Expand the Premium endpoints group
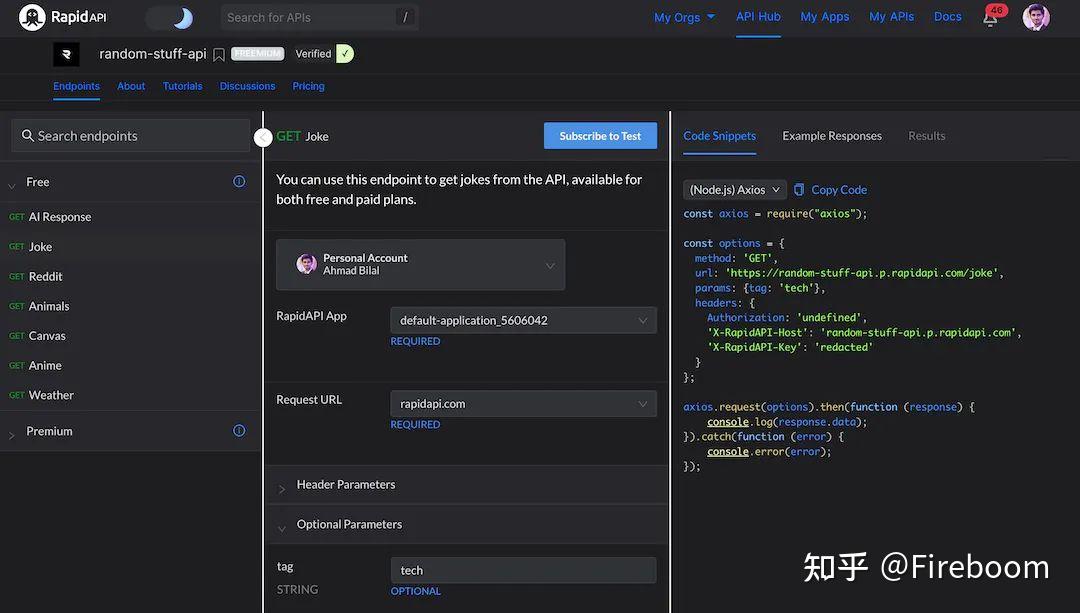The width and height of the screenshot is (1080, 613). (12, 435)
